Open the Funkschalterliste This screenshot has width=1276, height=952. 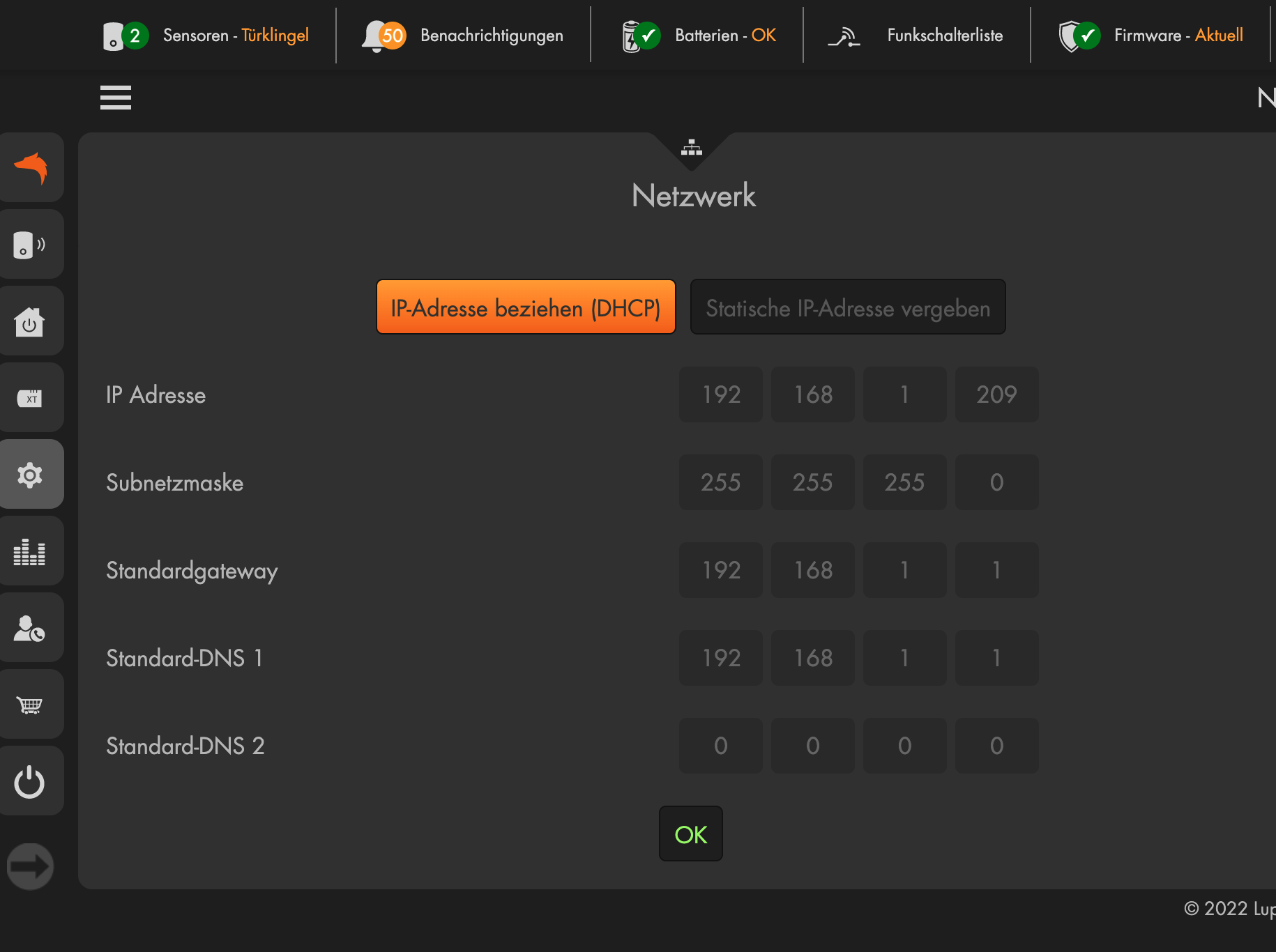[916, 36]
